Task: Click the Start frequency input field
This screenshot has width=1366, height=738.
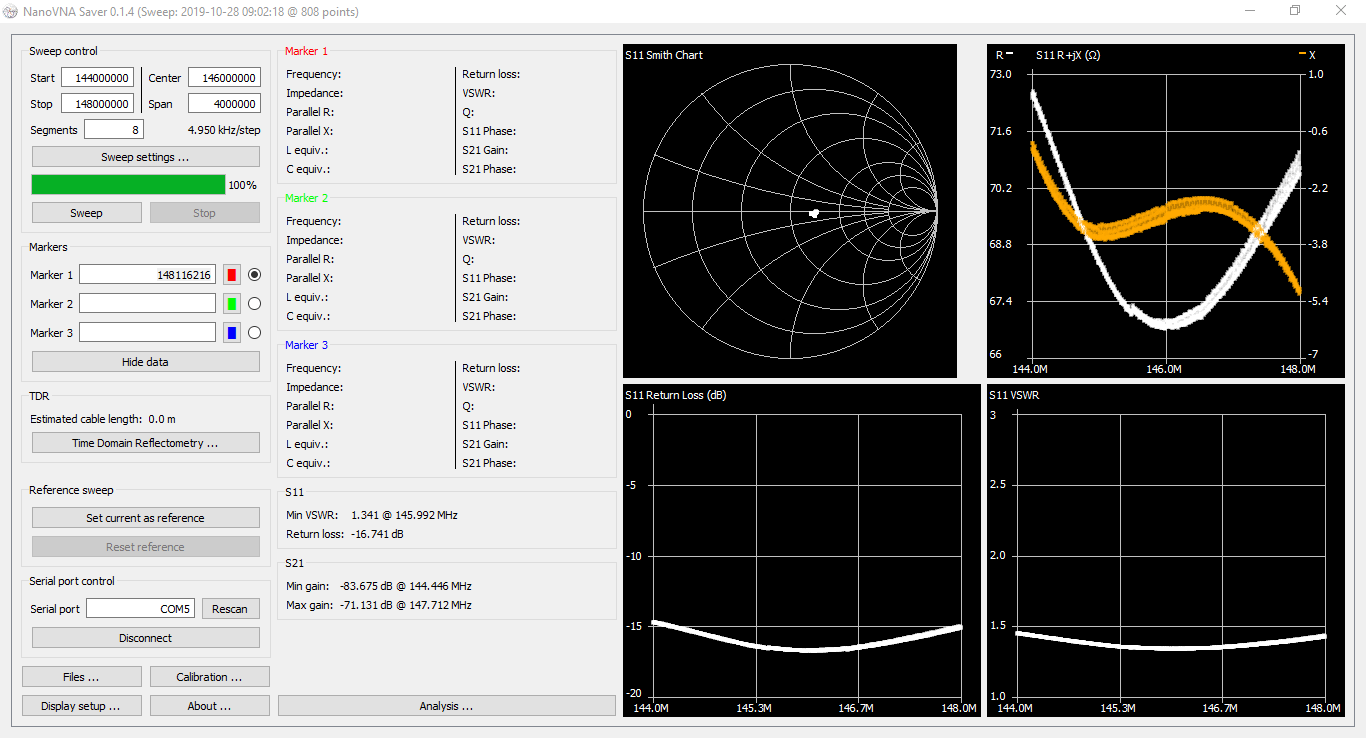Action: 97,77
